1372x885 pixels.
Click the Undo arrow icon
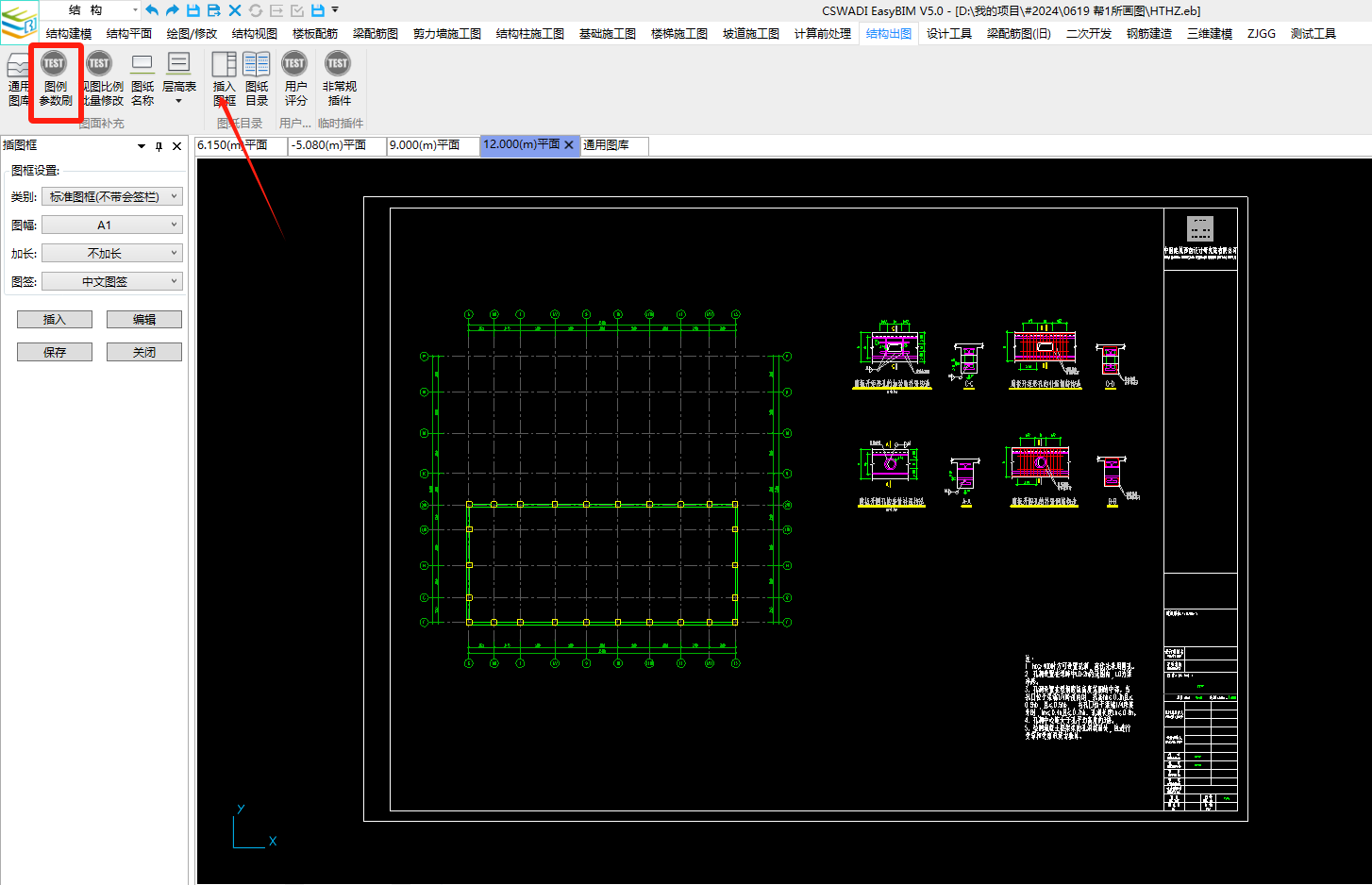(152, 10)
